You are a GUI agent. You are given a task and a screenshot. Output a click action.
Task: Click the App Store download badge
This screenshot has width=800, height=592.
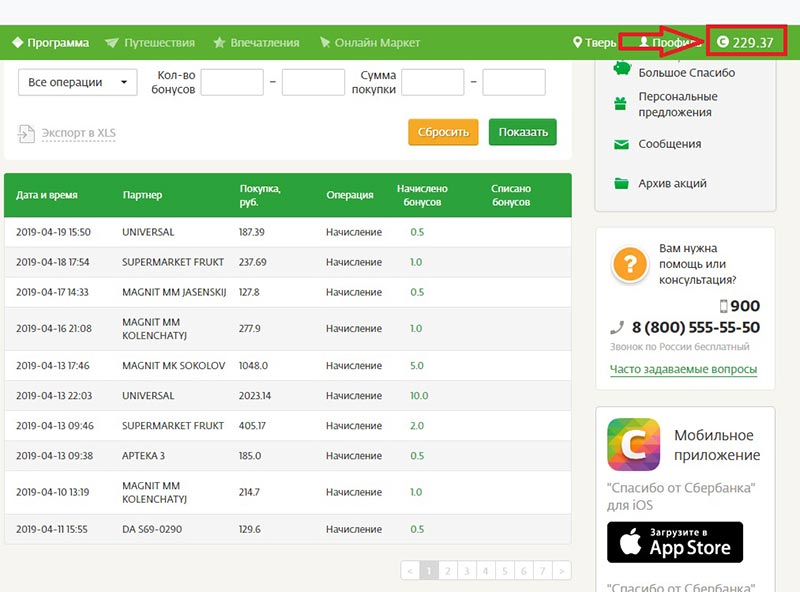click(x=675, y=542)
